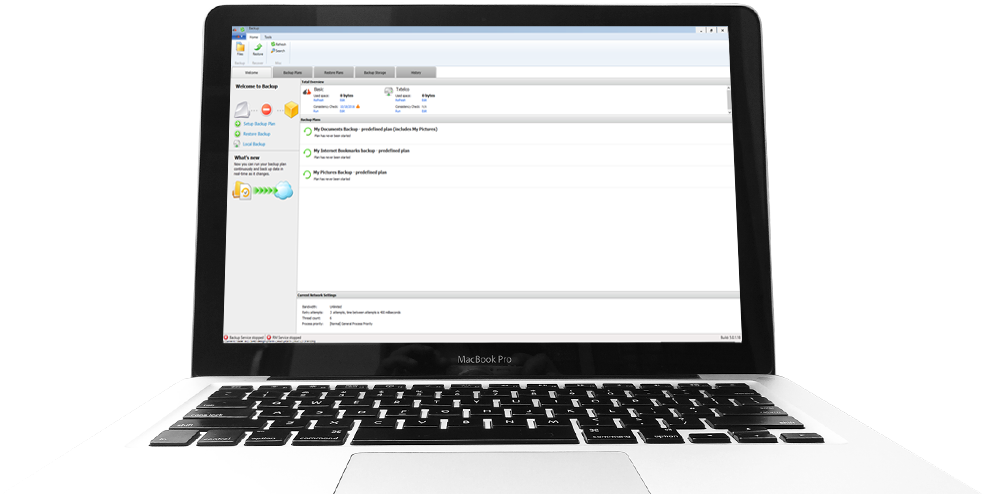Click the Restore icon in ribbon
This screenshot has width=982, height=494.
[x=257, y=49]
